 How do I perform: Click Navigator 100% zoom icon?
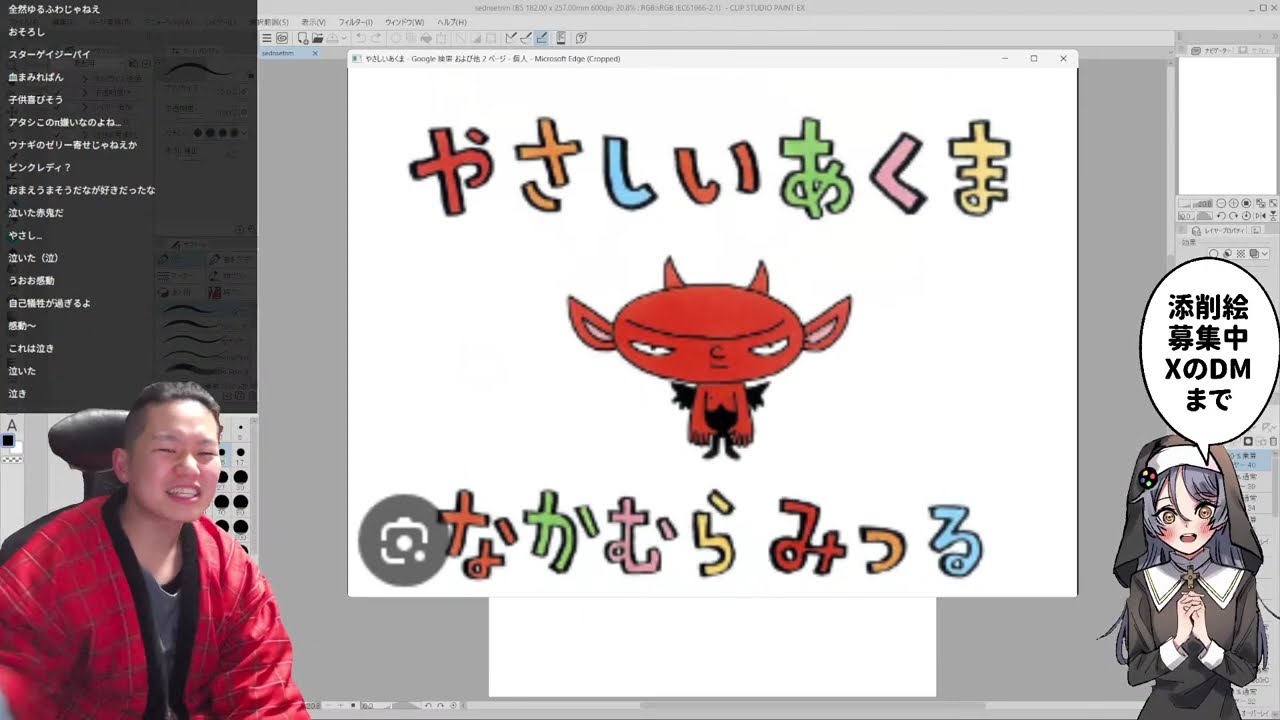1246,203
